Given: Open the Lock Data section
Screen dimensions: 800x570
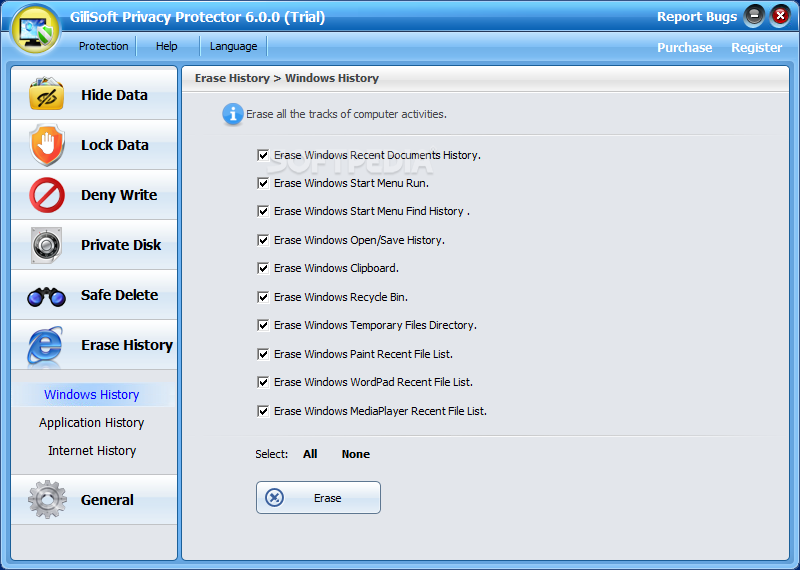Looking at the screenshot, I should (94, 145).
